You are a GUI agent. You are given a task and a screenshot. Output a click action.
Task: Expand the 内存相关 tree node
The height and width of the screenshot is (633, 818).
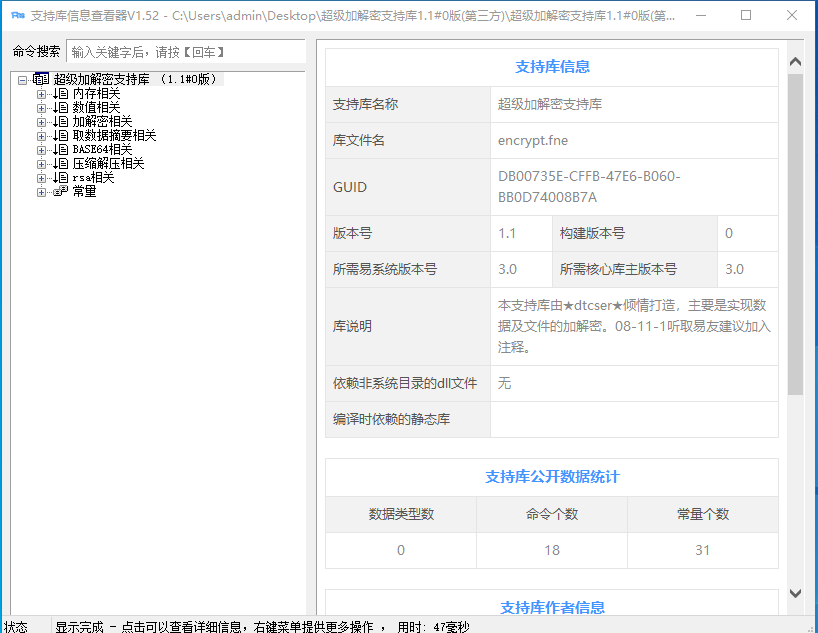[x=41, y=93]
